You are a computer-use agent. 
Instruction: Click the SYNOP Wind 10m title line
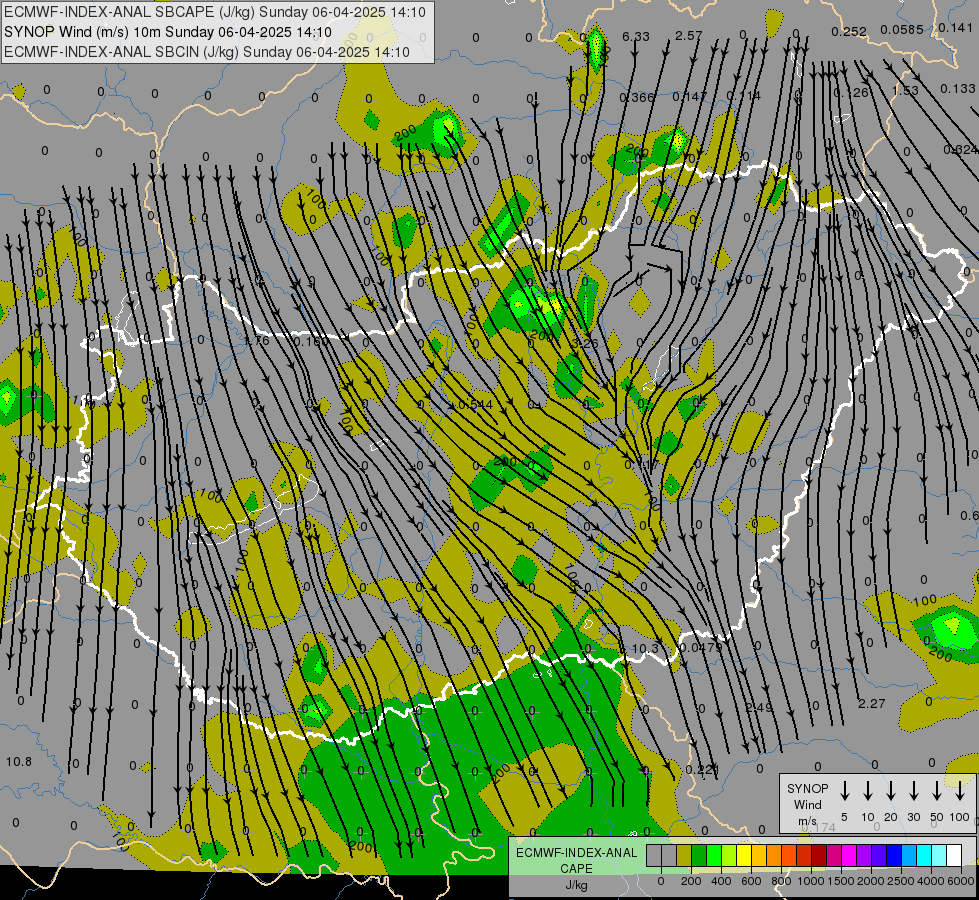point(167,32)
